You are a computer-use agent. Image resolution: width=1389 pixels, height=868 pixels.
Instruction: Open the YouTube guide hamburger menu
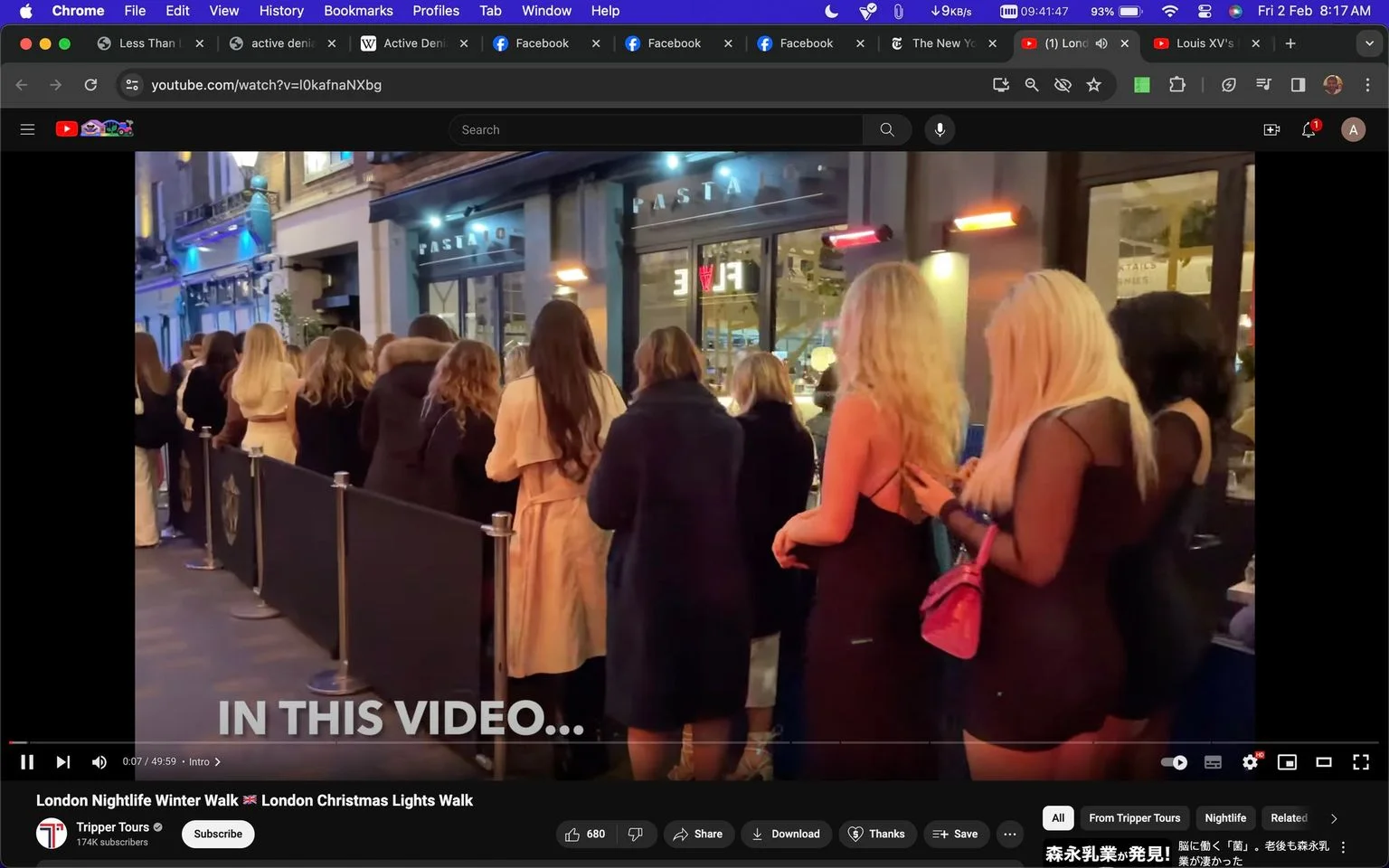pos(27,129)
